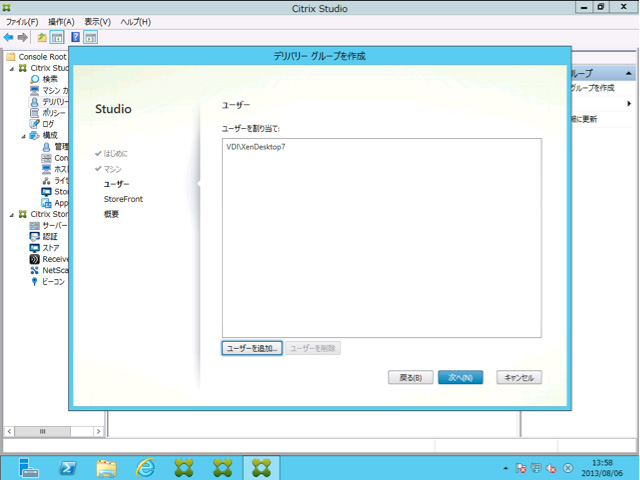This screenshot has height=480, width=640.
Task: Select the デリバリー グループ tree node icon
Action: [x=35, y=102]
